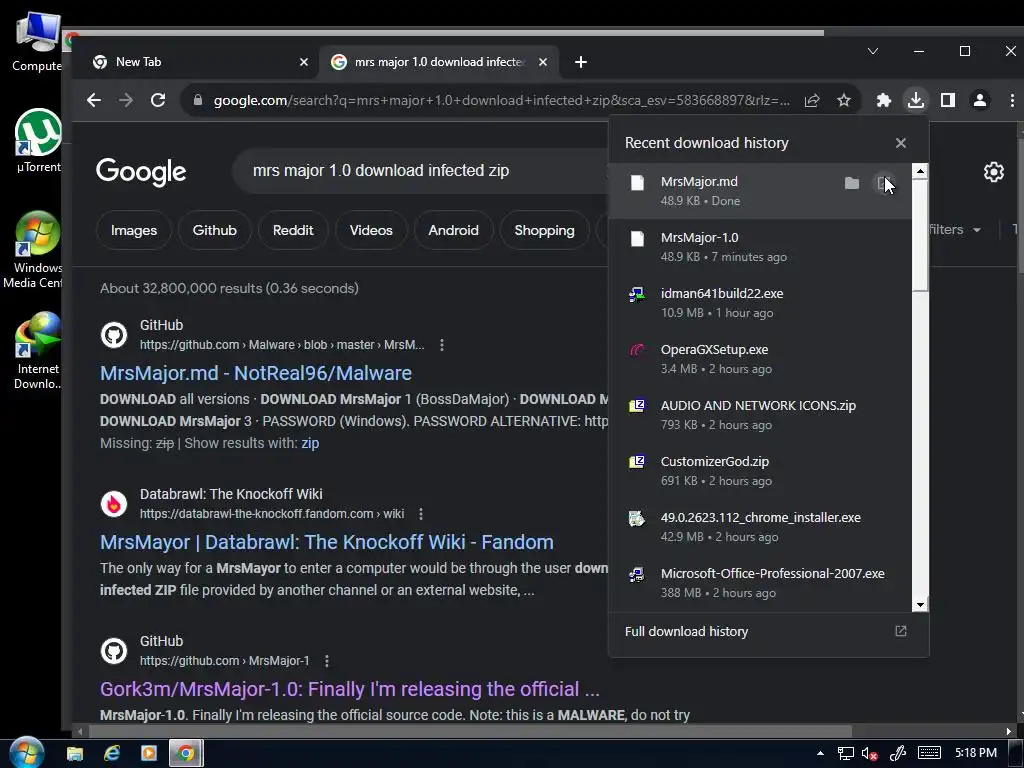
Task: Open the side panel icon
Action: (948, 100)
